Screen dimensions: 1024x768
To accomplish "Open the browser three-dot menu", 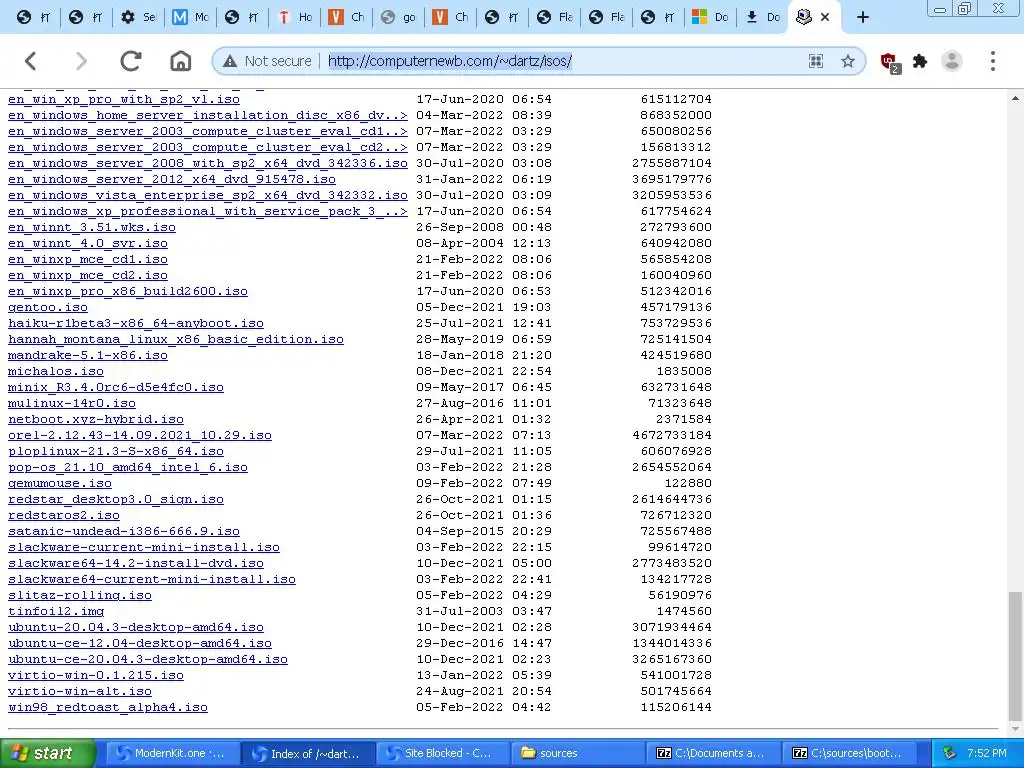I will (993, 61).
